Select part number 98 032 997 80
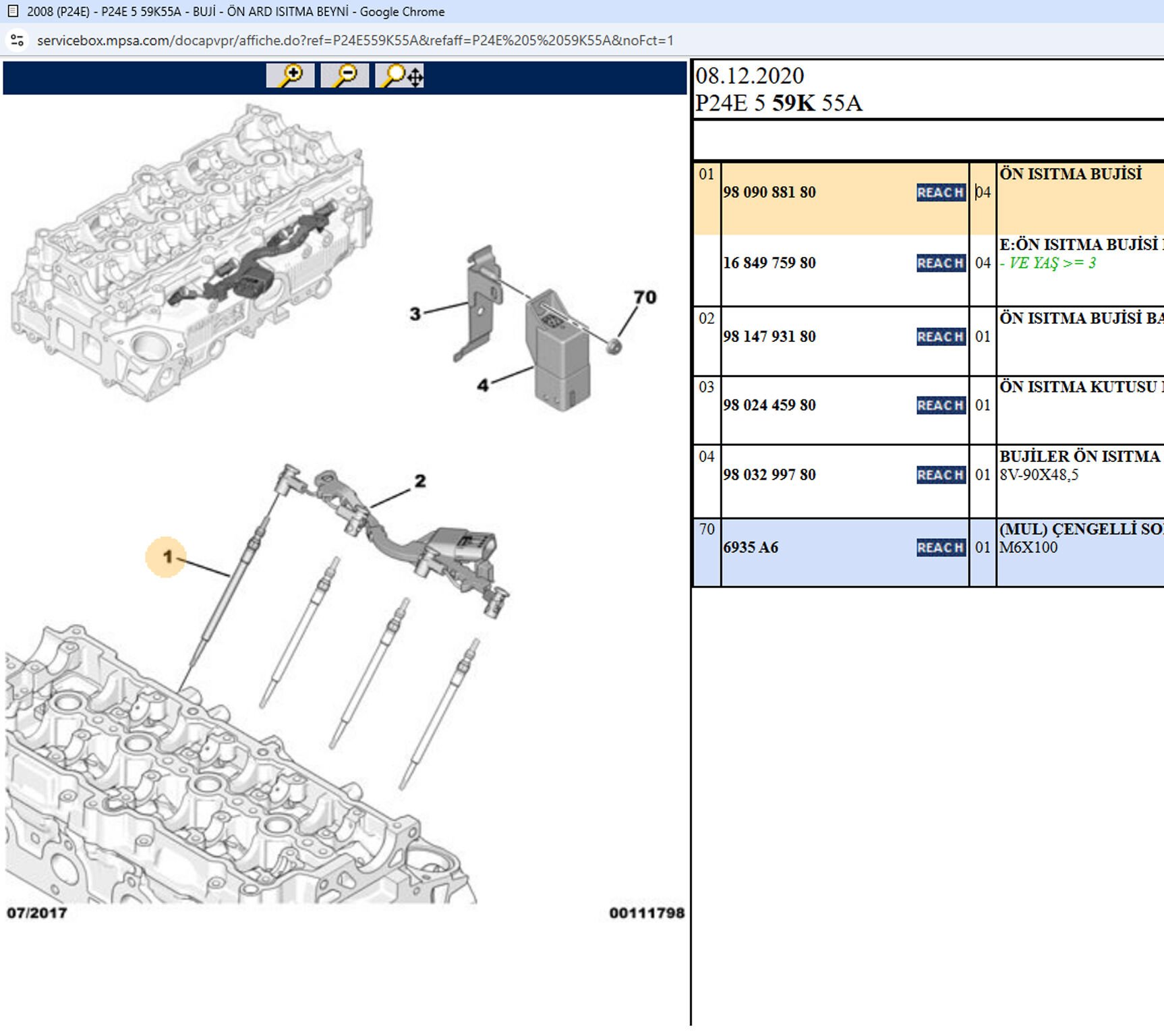 [769, 475]
